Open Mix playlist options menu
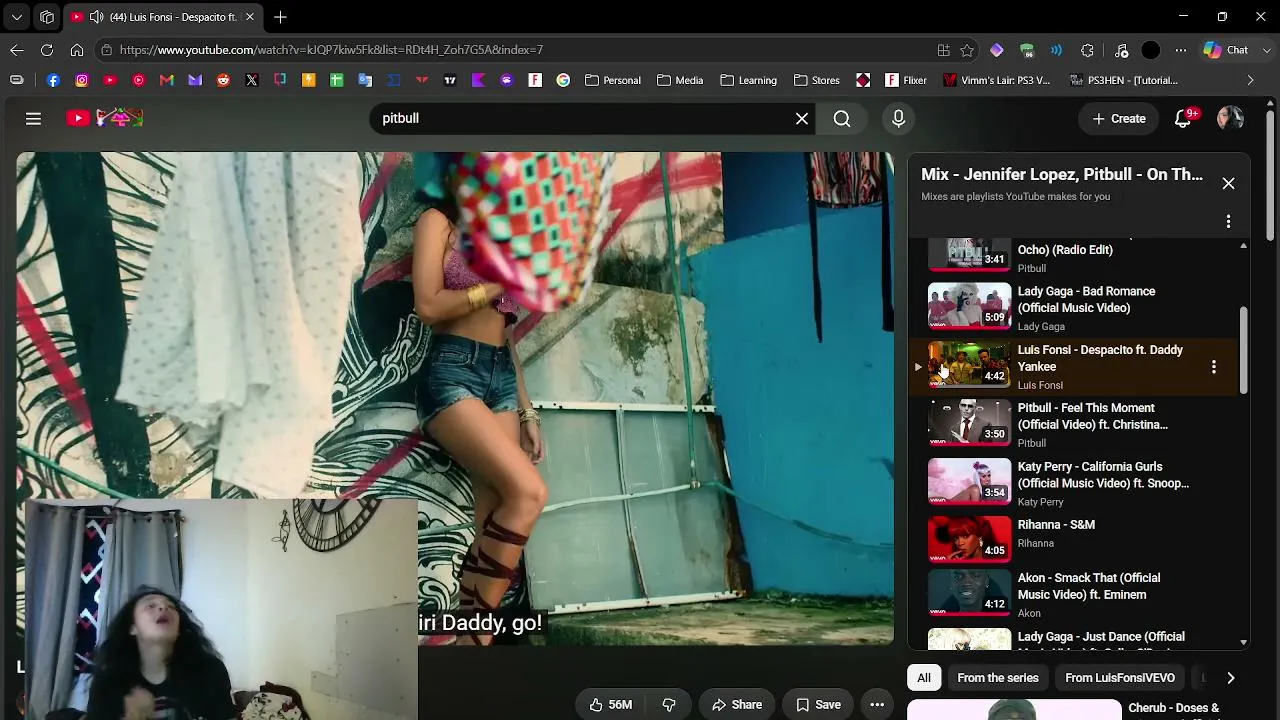Image resolution: width=1280 pixels, height=720 pixels. click(x=1228, y=221)
